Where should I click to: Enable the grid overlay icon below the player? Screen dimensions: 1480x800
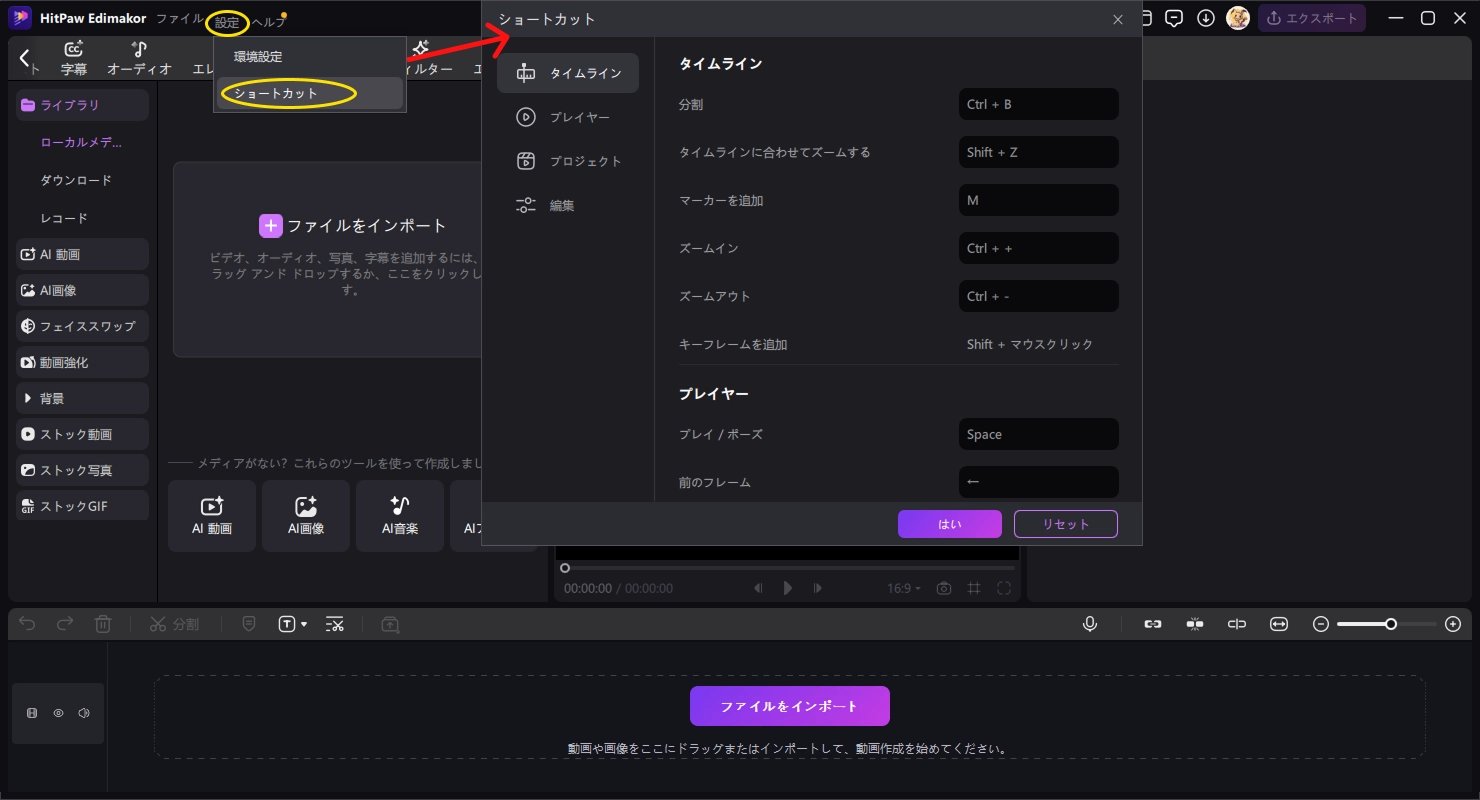(x=973, y=588)
